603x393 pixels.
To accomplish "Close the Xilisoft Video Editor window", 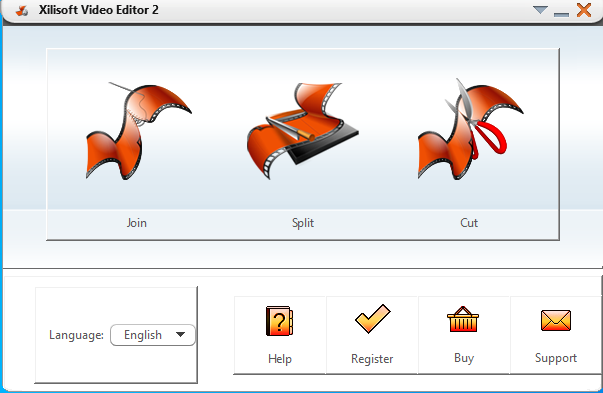I will pyautogui.click(x=584, y=10).
